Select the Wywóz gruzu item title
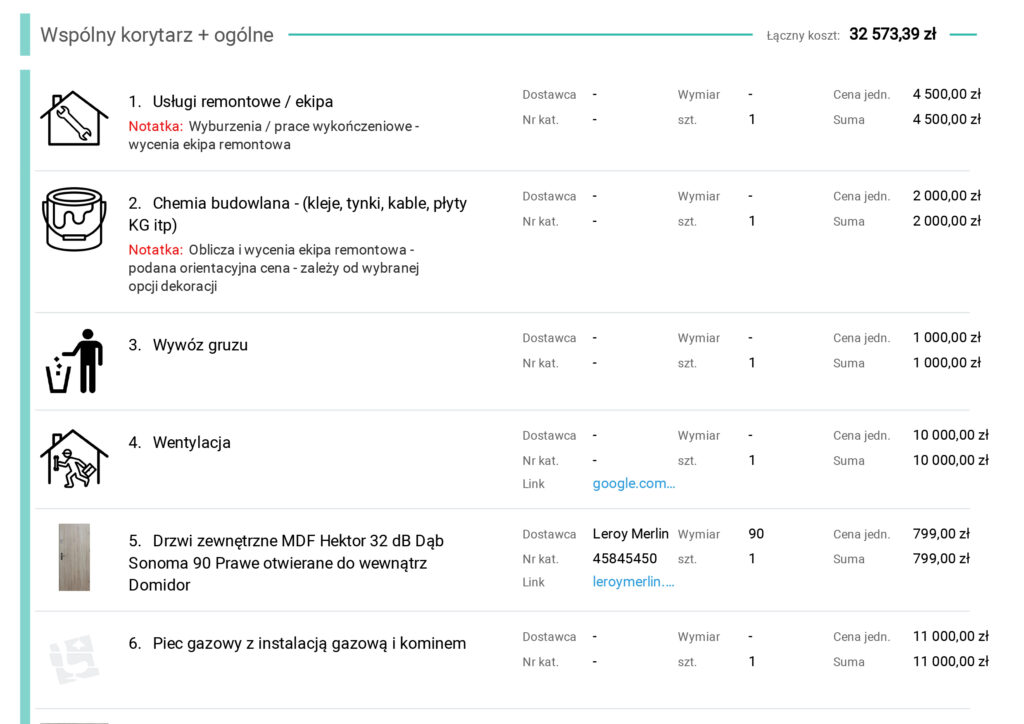The image size is (1024, 724). pyautogui.click(x=200, y=345)
